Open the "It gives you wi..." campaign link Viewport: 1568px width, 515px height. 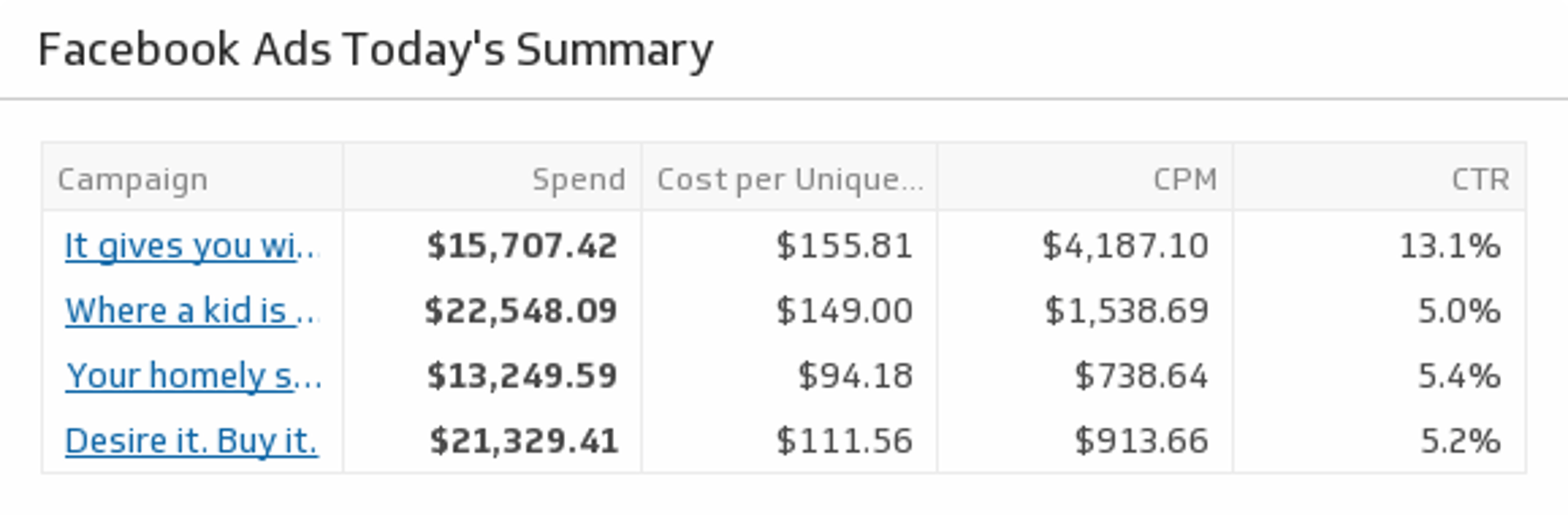click(x=191, y=246)
